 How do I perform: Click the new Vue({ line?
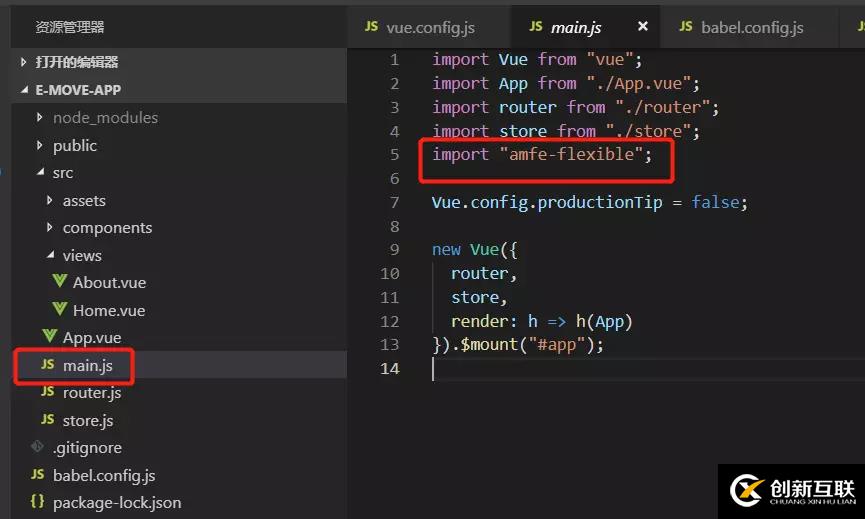pyautogui.click(x=475, y=250)
